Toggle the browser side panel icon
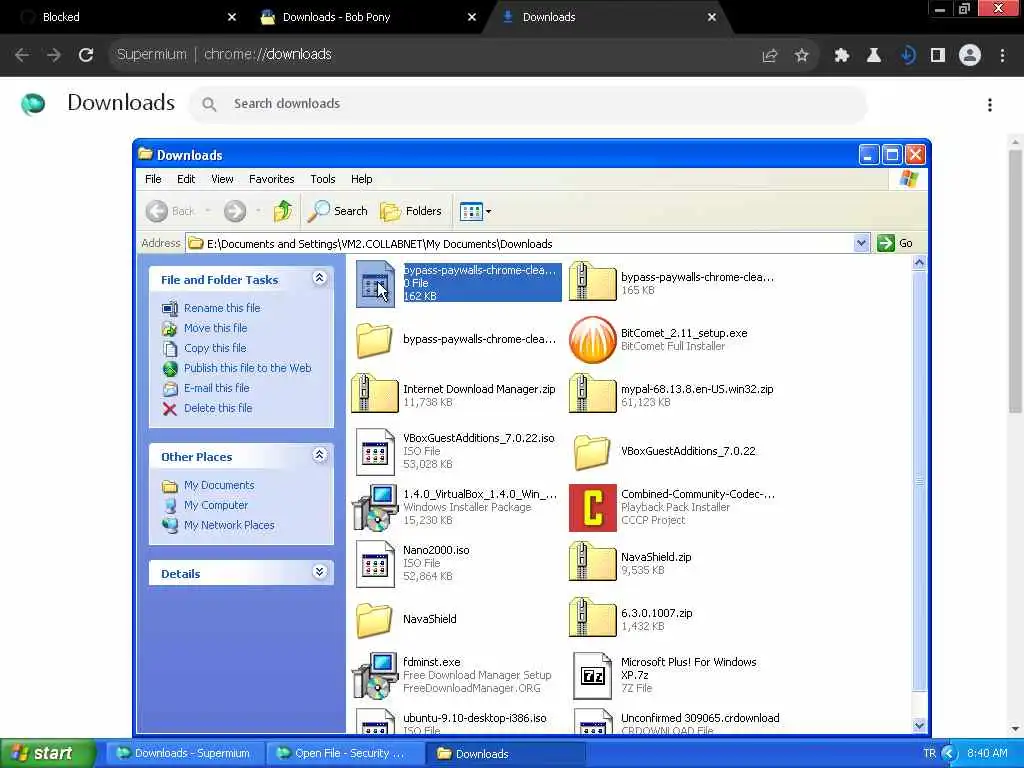 coord(938,56)
